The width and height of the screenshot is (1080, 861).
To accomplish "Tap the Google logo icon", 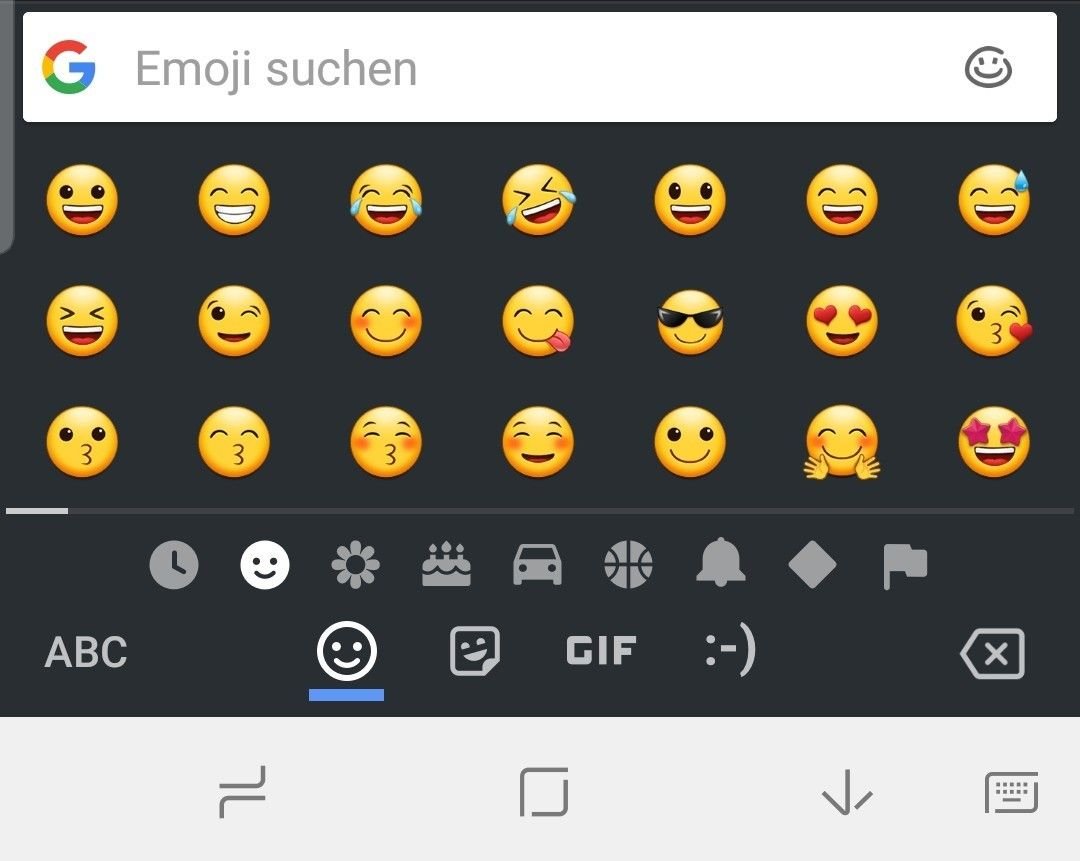I will pyautogui.click(x=68, y=67).
